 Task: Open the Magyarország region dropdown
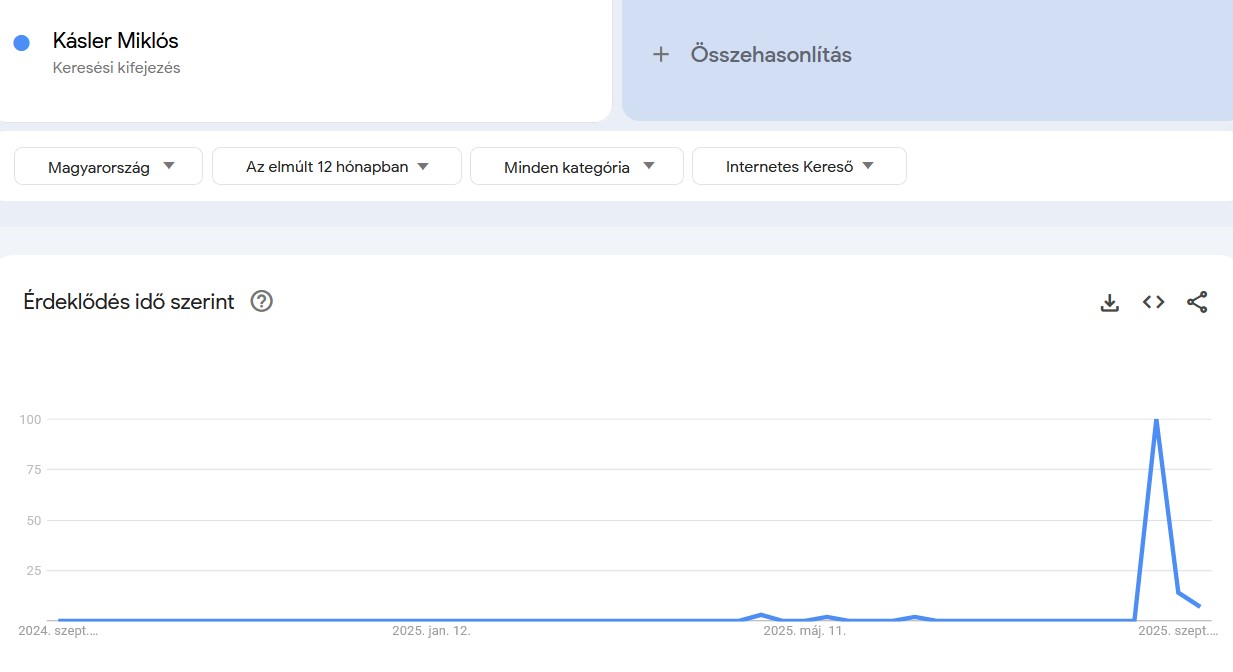coord(107,165)
